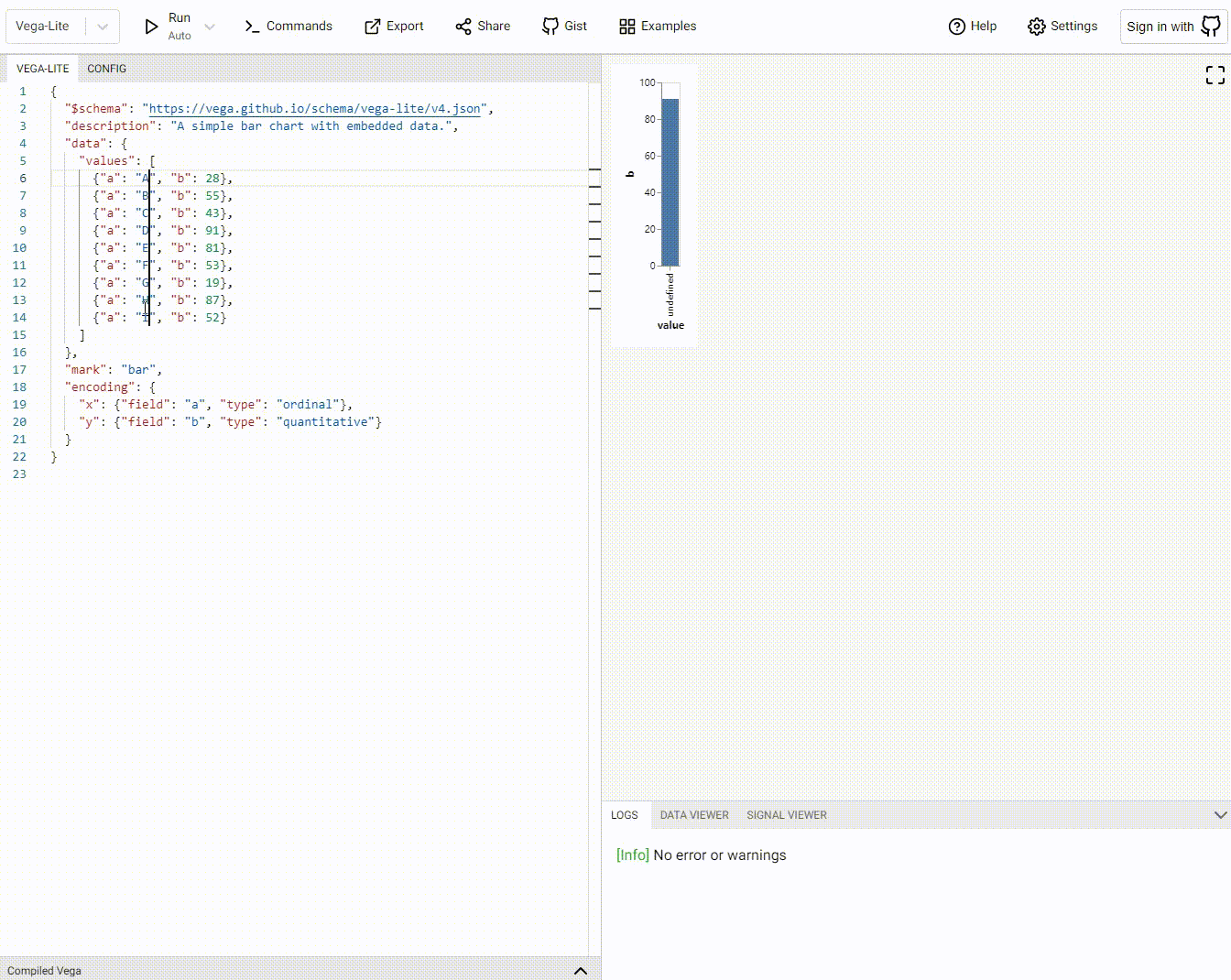The height and width of the screenshot is (980, 1231).
Task: Click the "quantitative" value in the editor
Action: coord(325,422)
